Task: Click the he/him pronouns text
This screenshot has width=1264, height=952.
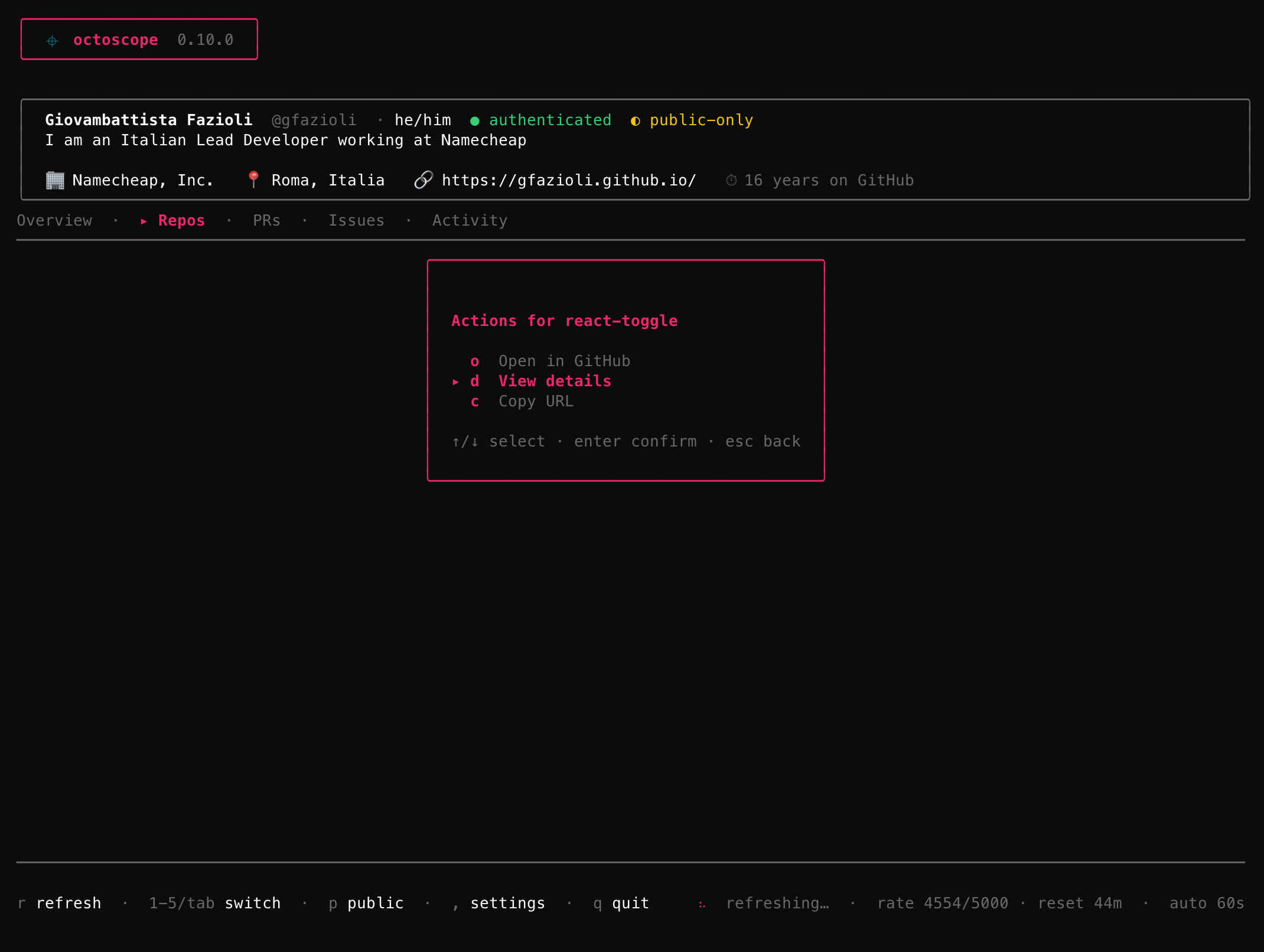Action: (x=422, y=120)
